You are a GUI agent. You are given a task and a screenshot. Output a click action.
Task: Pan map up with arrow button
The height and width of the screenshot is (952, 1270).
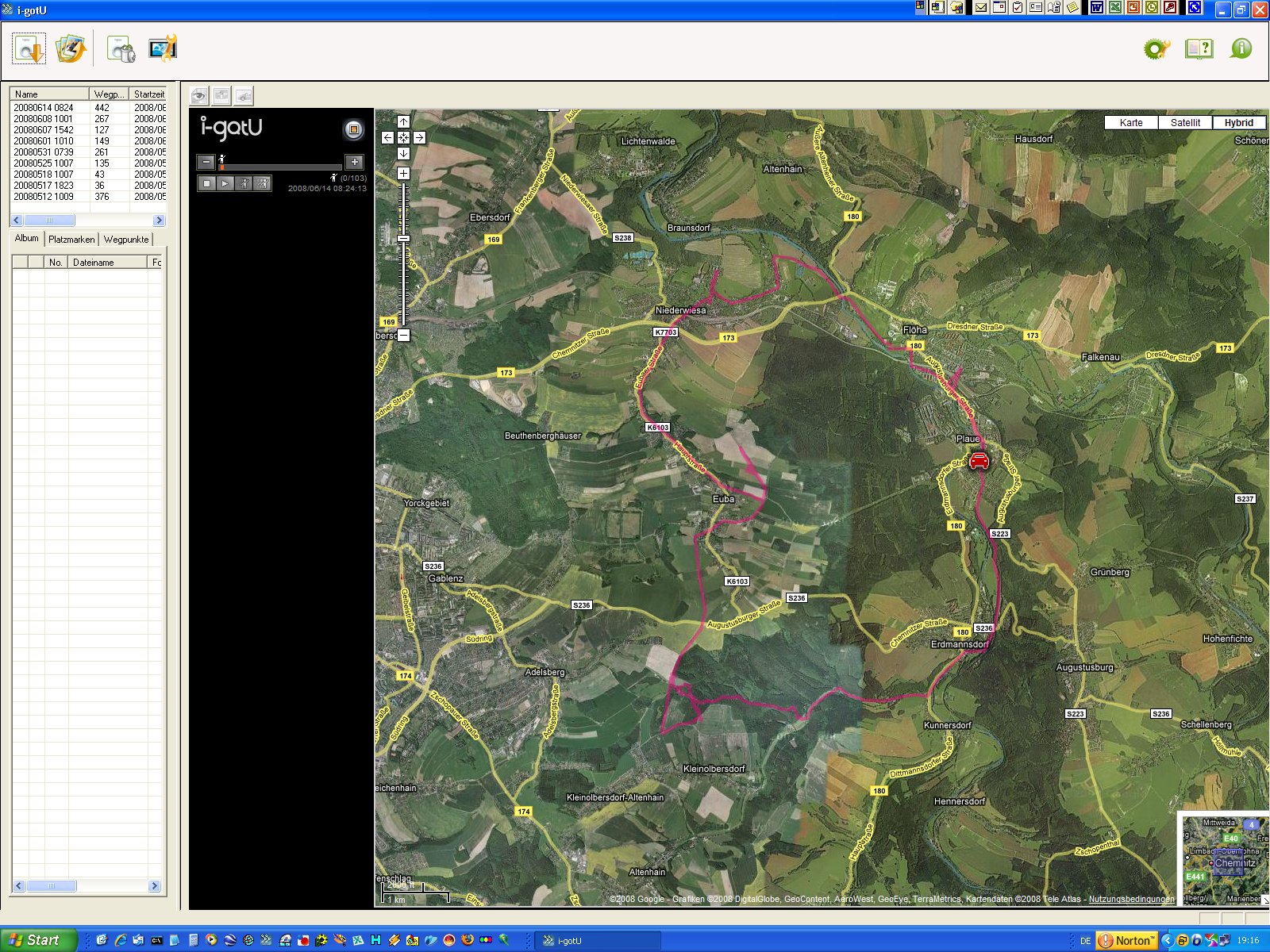(403, 121)
